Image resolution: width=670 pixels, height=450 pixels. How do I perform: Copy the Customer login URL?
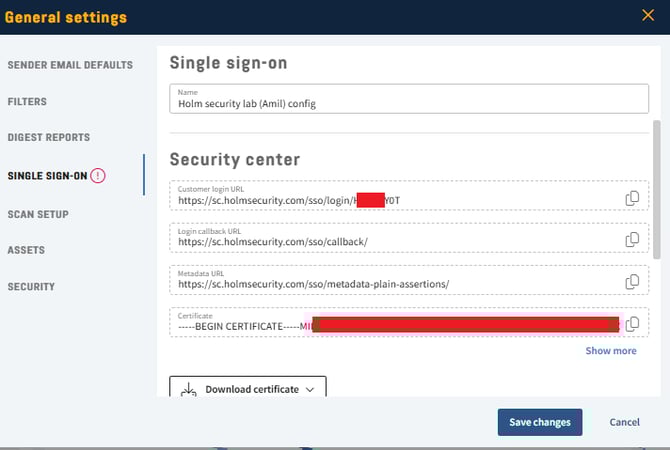click(631, 198)
